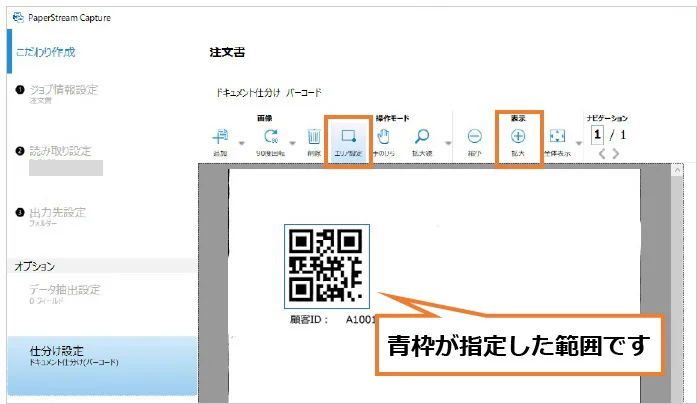This screenshot has width=697, height=404.
Task: Click the 注文書 job title
Action: (x=227, y=52)
